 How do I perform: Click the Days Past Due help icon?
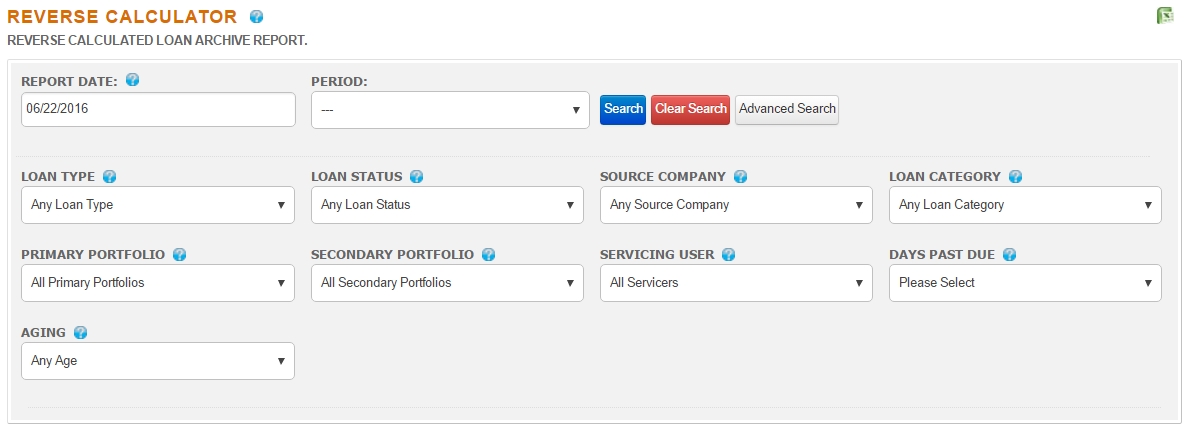[x=1009, y=254]
